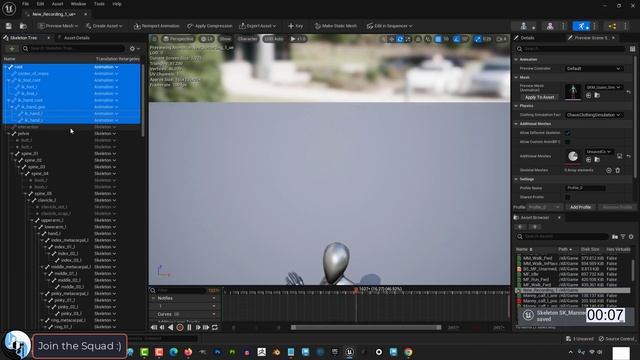Switch to the Skeleton editing mode icon
The height and width of the screenshot is (360, 640).
524,26
